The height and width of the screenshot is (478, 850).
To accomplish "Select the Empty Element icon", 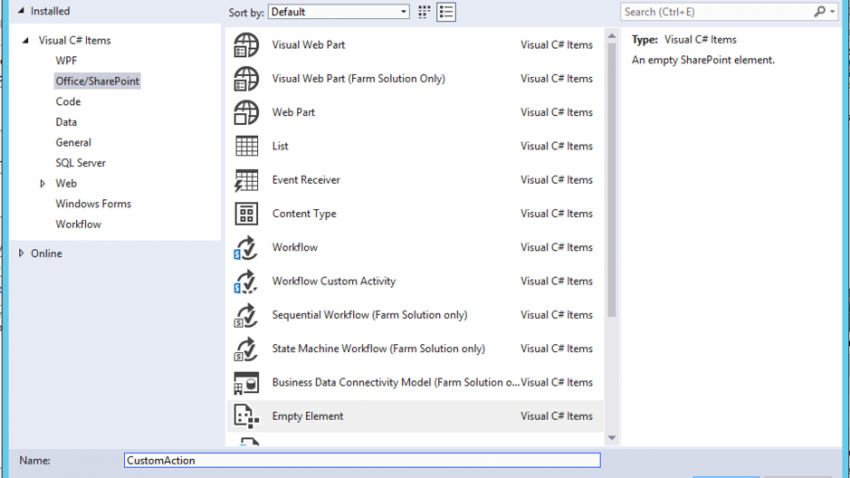I will tap(246, 416).
